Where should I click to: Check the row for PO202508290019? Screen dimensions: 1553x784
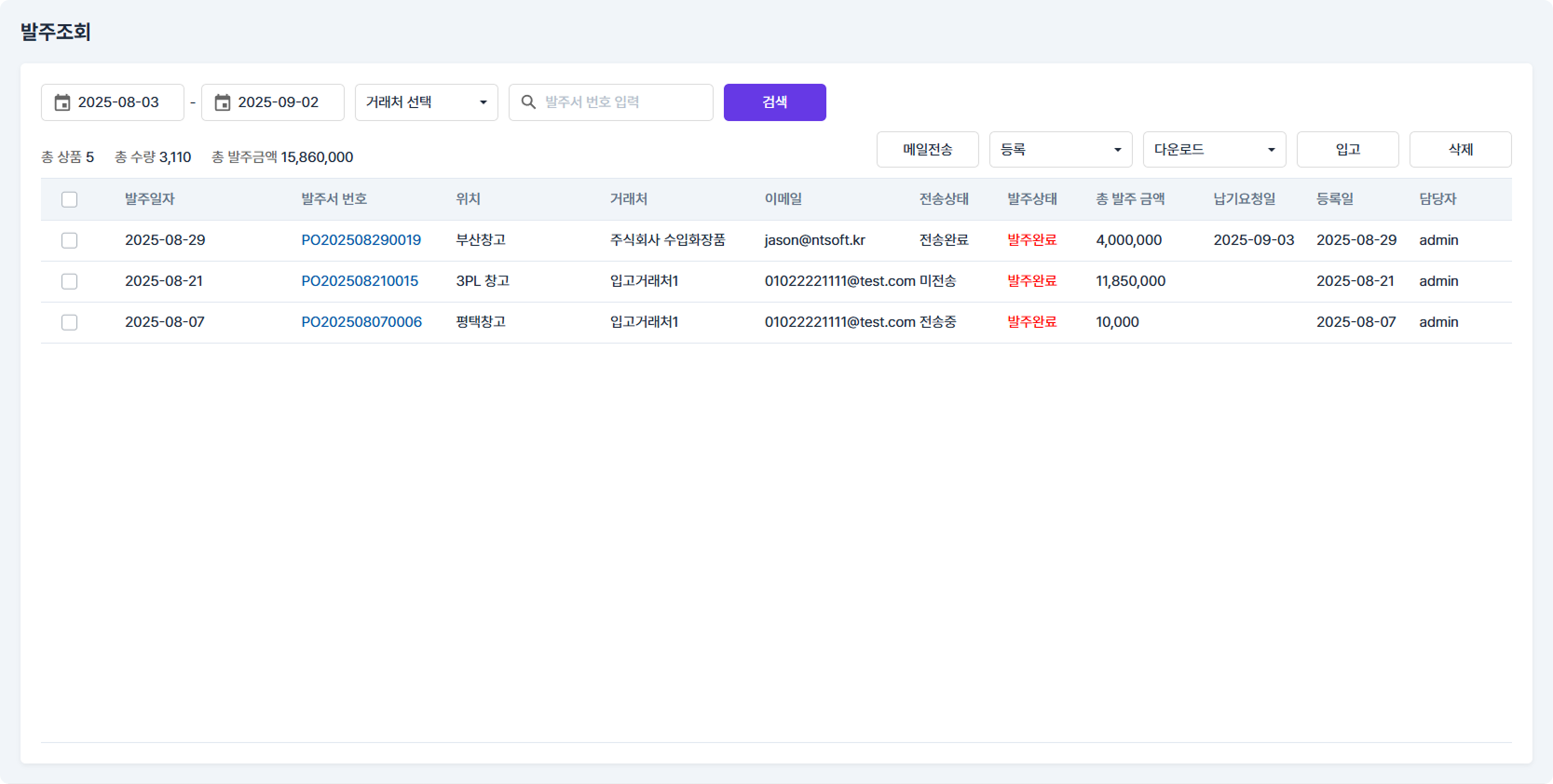[69, 240]
